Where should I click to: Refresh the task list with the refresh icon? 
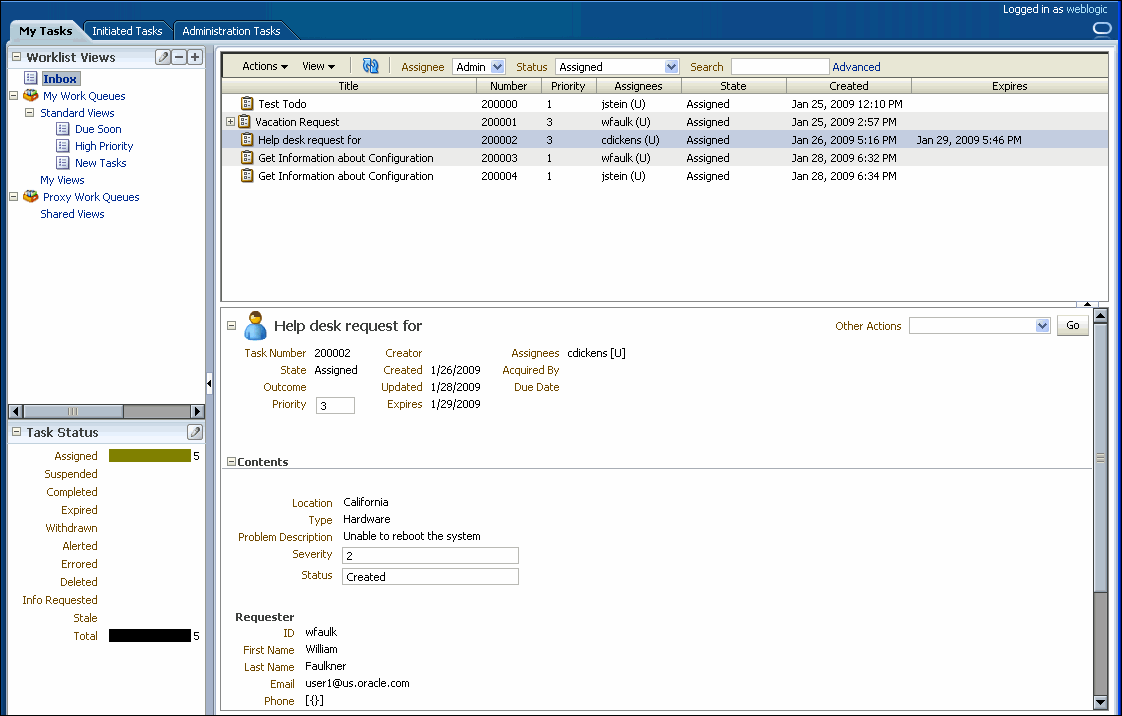pyautogui.click(x=370, y=66)
